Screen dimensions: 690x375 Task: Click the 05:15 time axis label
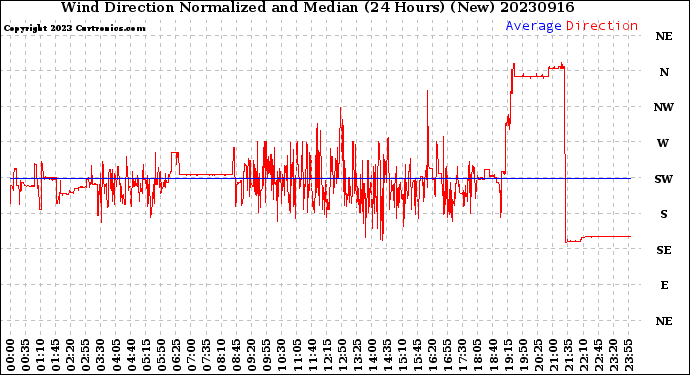click(x=146, y=355)
